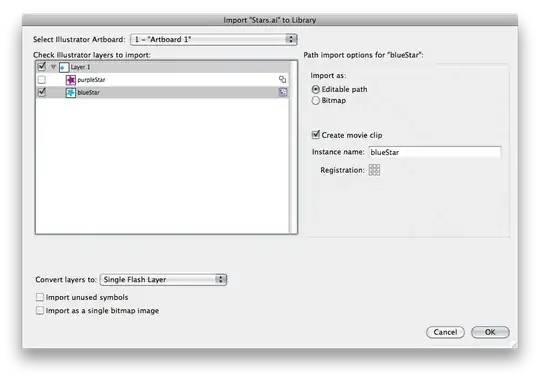Enable Import unused symbols

40,297
